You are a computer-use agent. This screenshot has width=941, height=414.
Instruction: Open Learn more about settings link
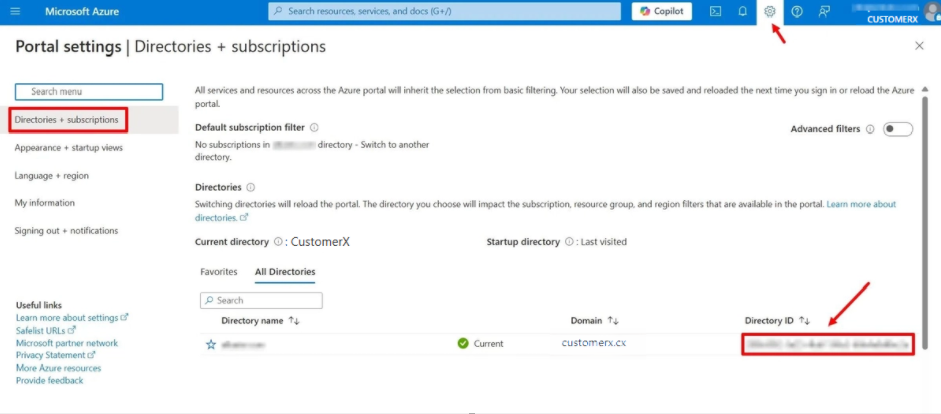pos(73,317)
